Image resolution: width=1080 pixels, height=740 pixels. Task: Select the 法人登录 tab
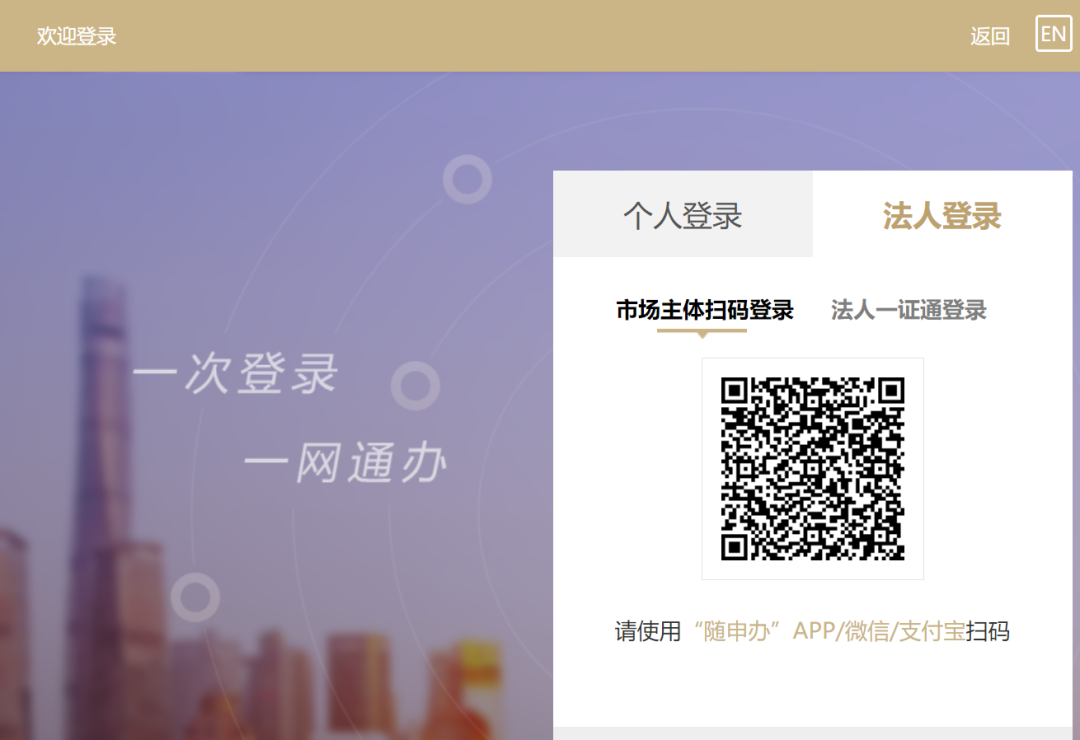[942, 215]
